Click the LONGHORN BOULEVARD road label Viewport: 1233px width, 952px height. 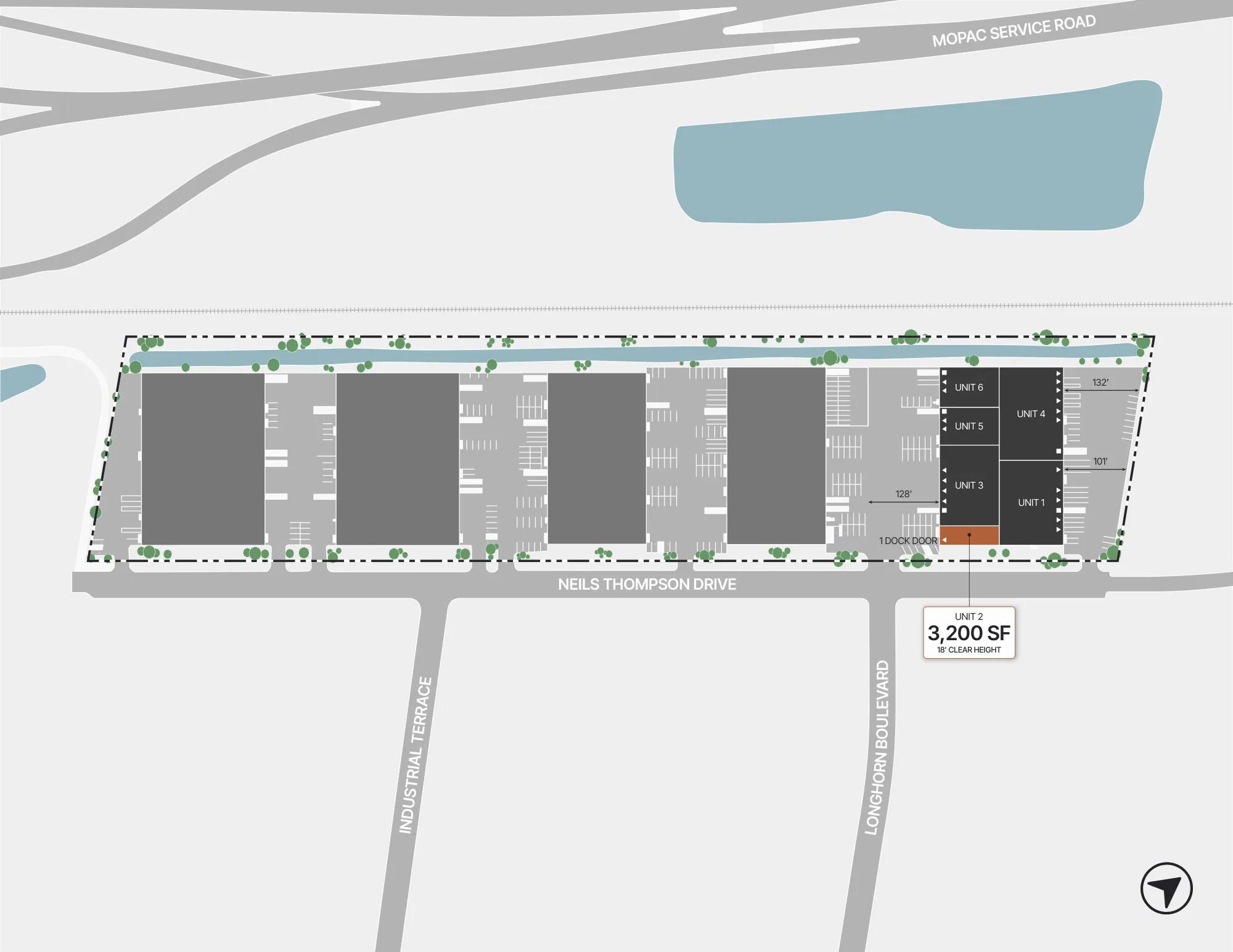(877, 747)
